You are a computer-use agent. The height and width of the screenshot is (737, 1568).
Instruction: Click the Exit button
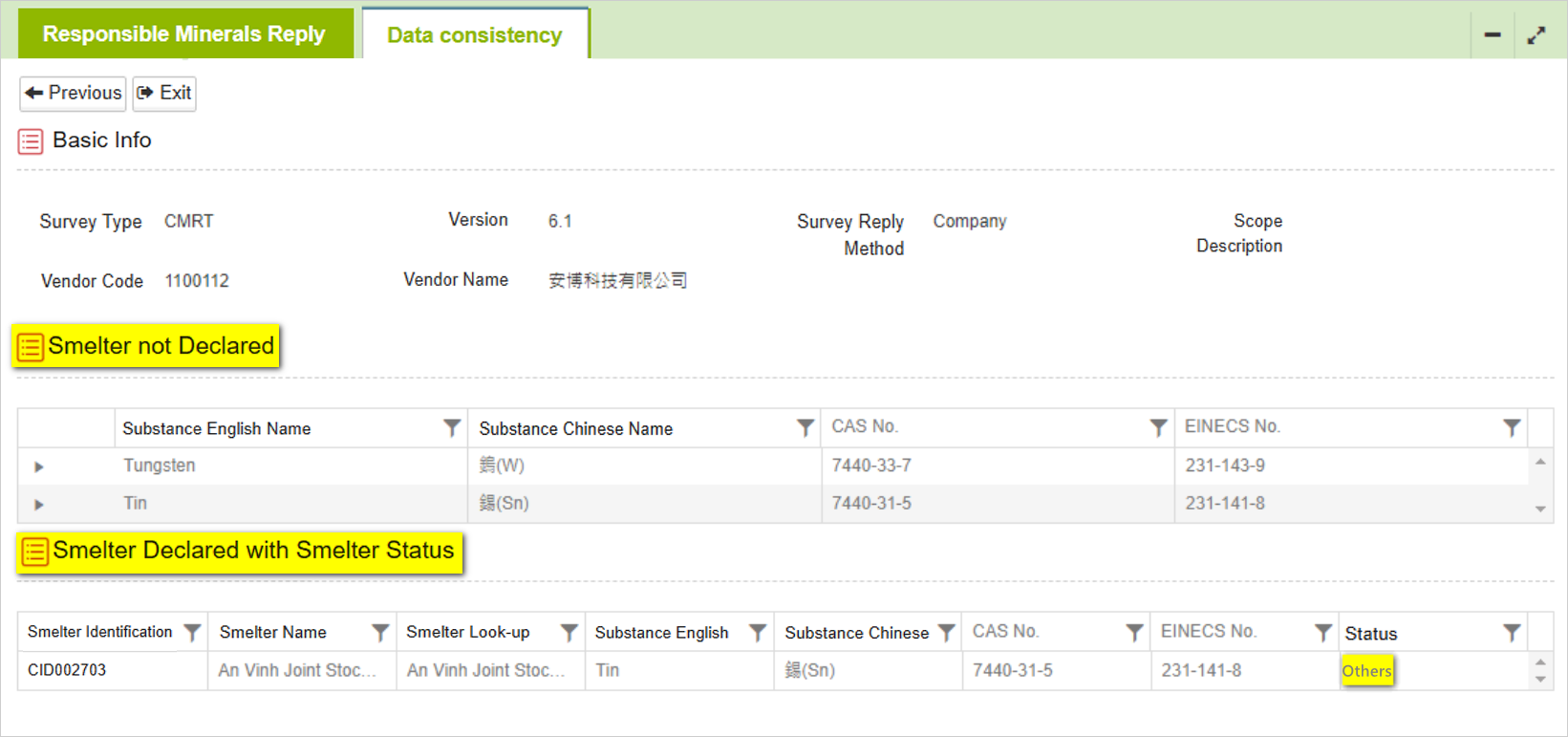click(x=164, y=93)
